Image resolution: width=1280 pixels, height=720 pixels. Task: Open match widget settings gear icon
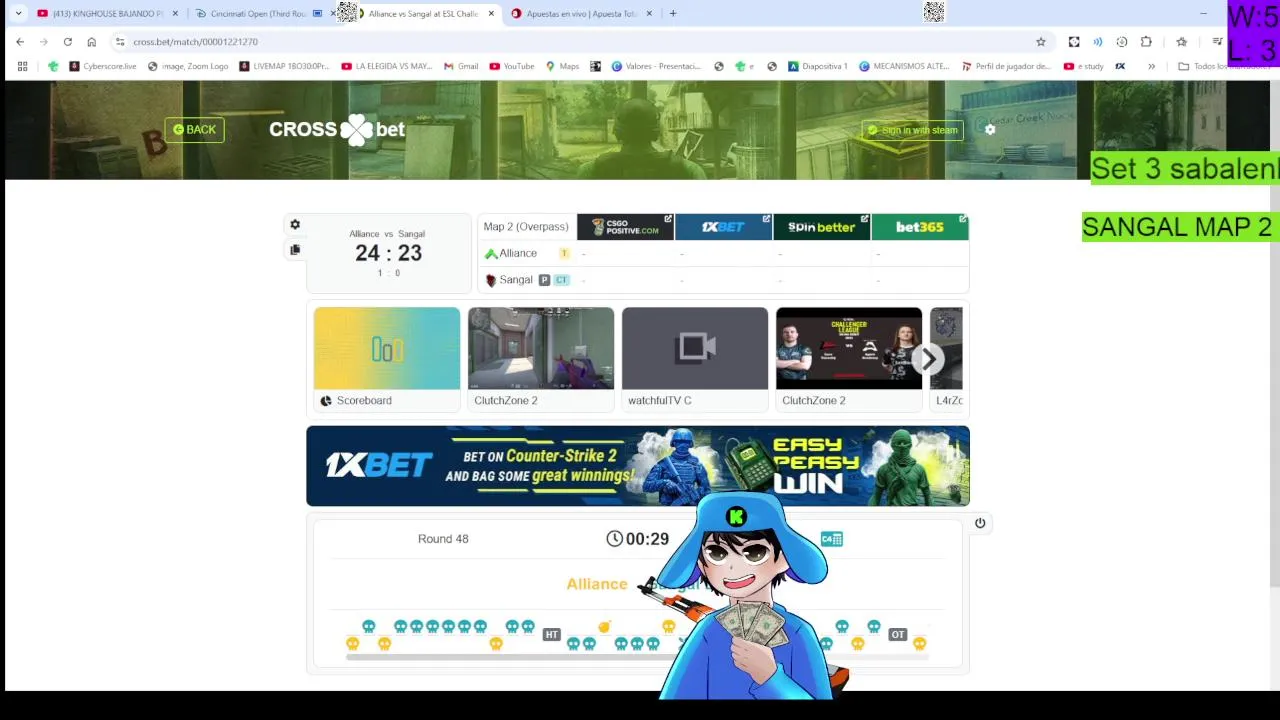pos(295,225)
